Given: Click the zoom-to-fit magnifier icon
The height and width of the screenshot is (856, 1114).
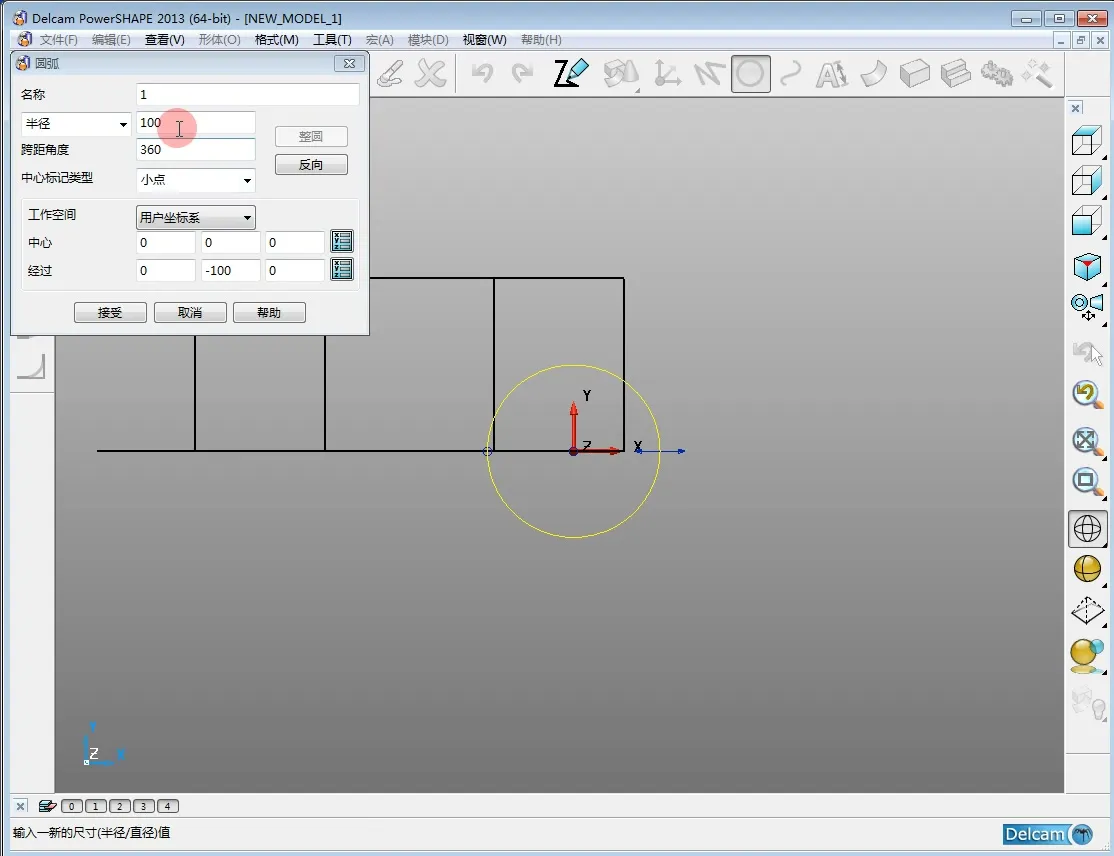Looking at the screenshot, I should pos(1086,440).
